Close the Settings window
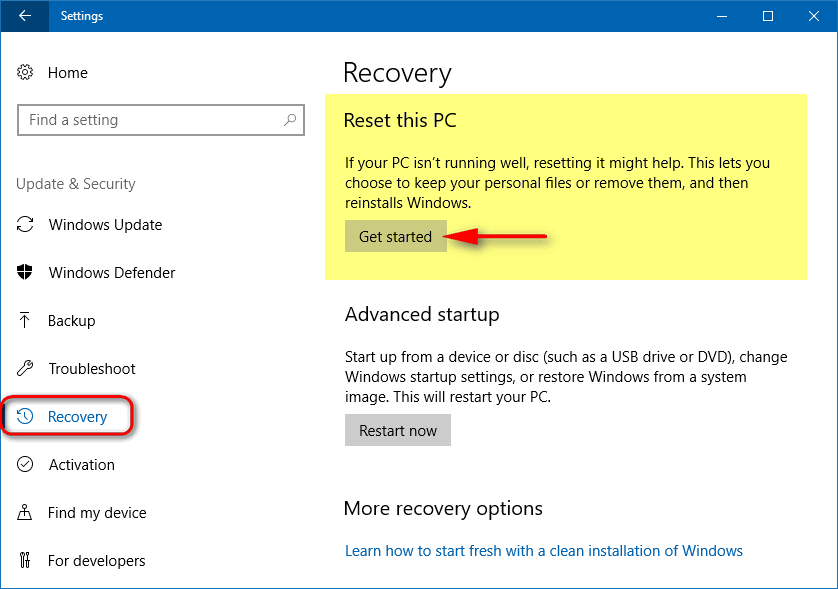 point(814,16)
